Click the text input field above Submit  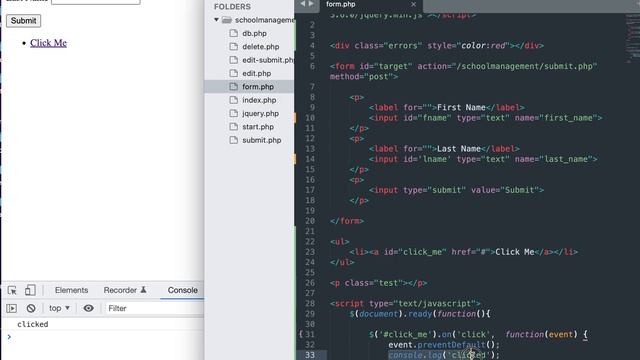[x=96, y=2]
